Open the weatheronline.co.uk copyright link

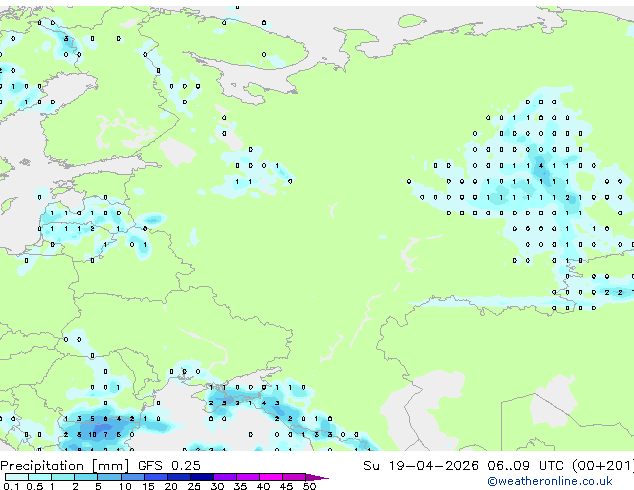(x=550, y=481)
